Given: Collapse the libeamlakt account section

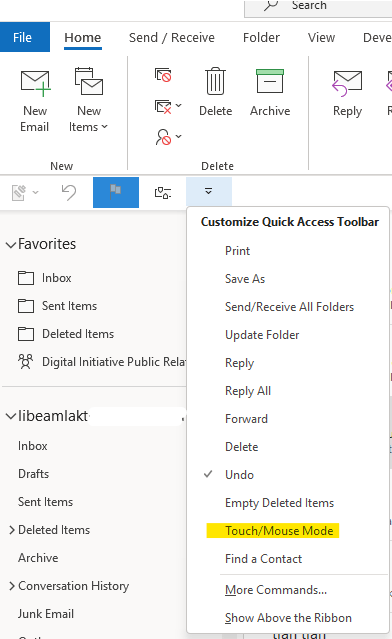Looking at the screenshot, I should coord(11,416).
